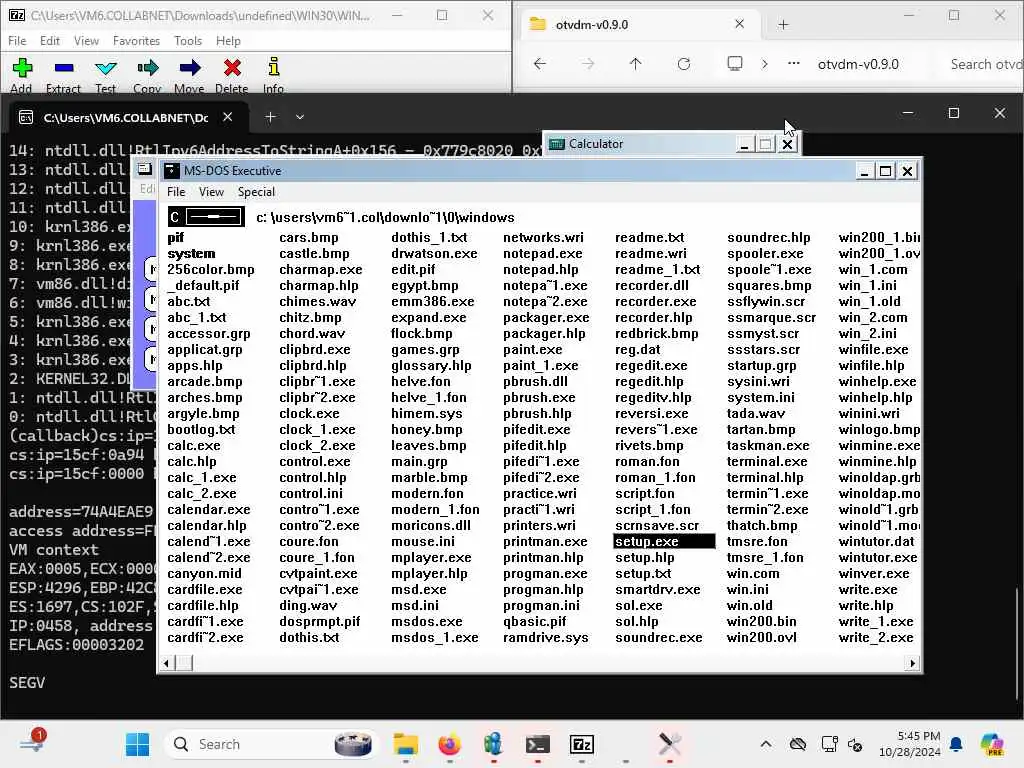Switch to 7-Zip from the taskbar
Image resolution: width=1024 pixels, height=768 pixels.
[x=581, y=744]
